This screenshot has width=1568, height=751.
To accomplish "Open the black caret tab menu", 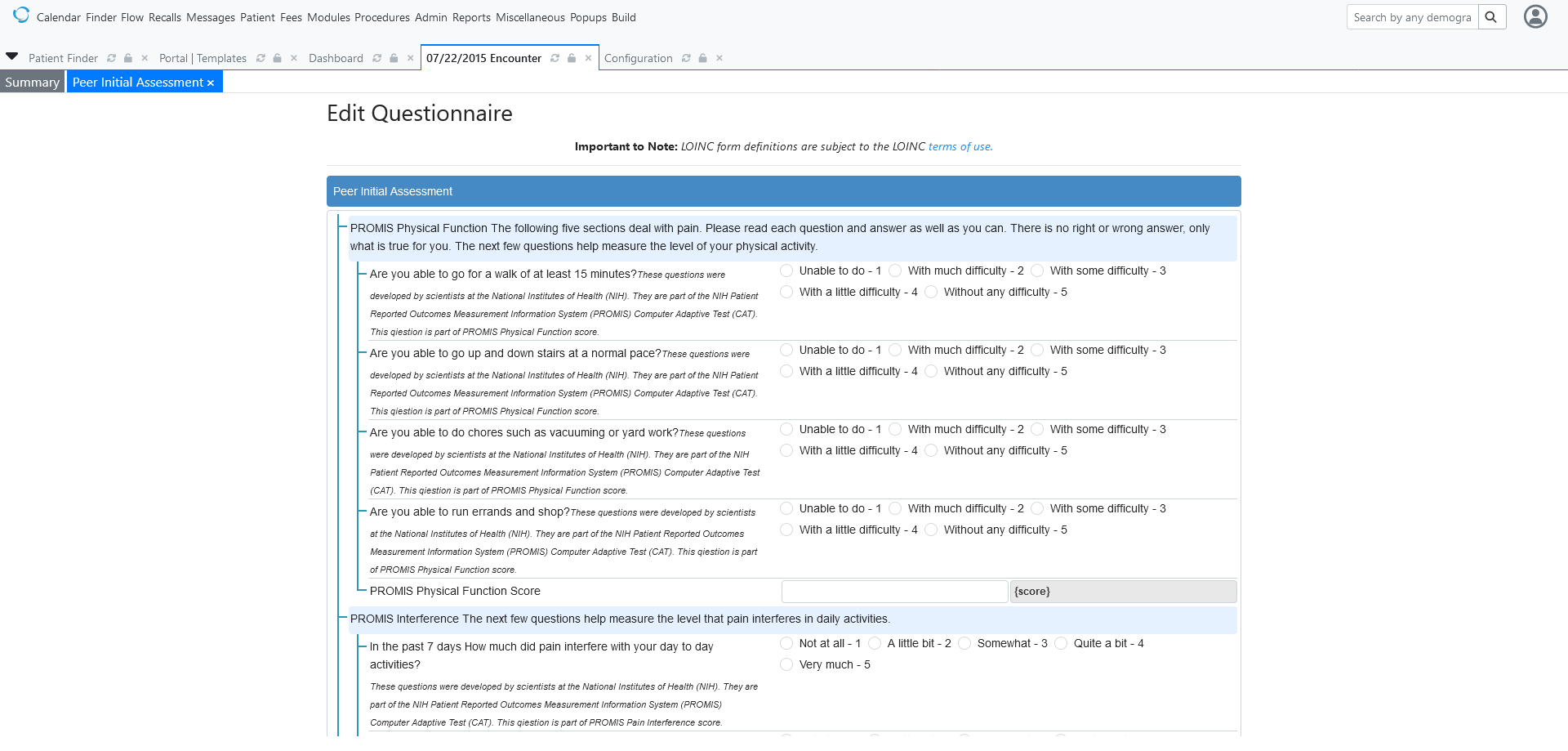I will pyautogui.click(x=11, y=56).
